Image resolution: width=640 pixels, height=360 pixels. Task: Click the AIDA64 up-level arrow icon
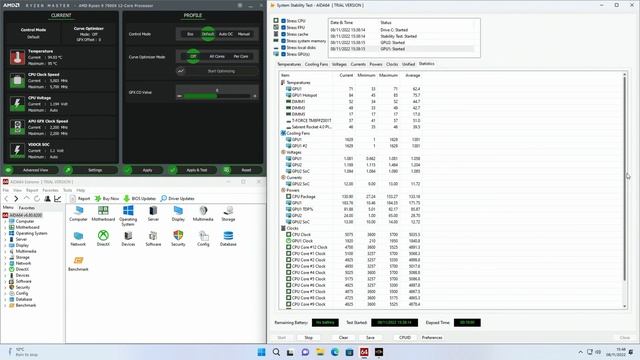click(27, 198)
